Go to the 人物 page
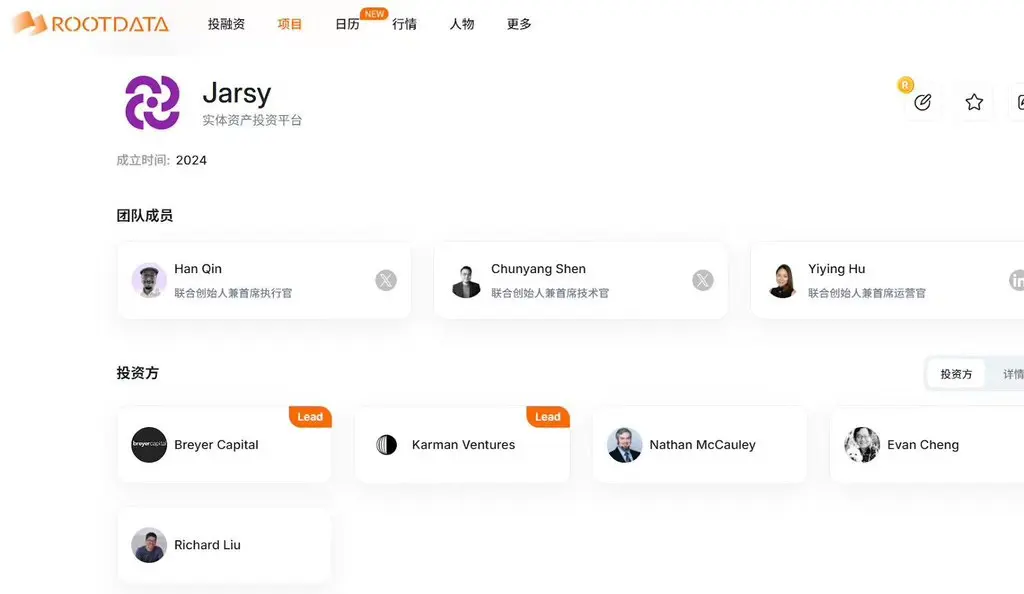Screen dimensions: 1024x594 tap(462, 24)
